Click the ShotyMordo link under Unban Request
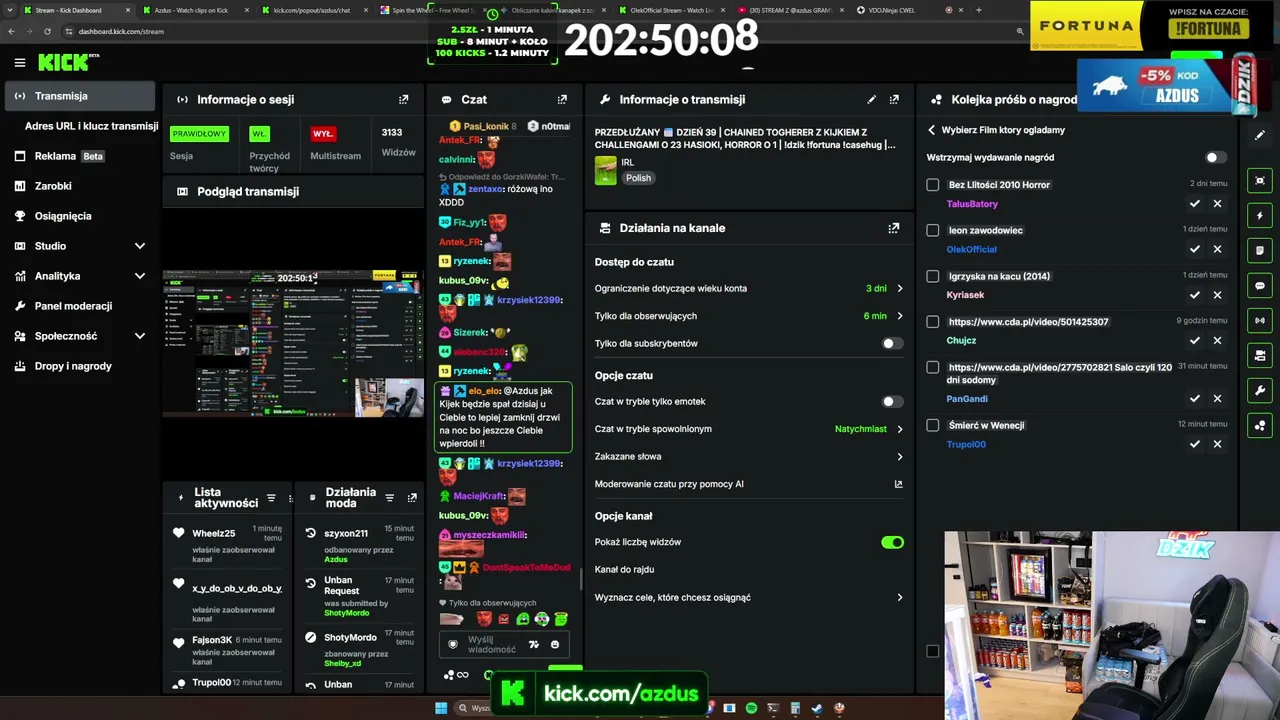1280x720 pixels. pos(348,613)
